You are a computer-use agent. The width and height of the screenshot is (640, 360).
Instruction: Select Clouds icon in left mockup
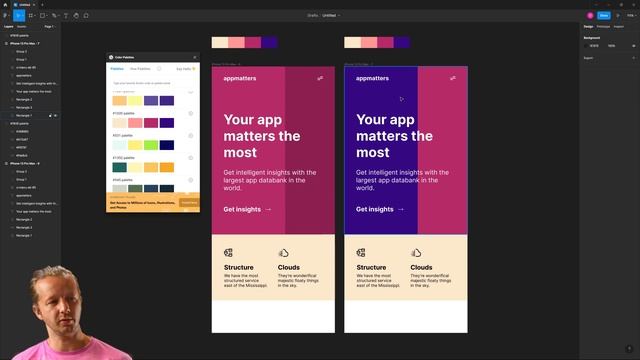pos(283,253)
